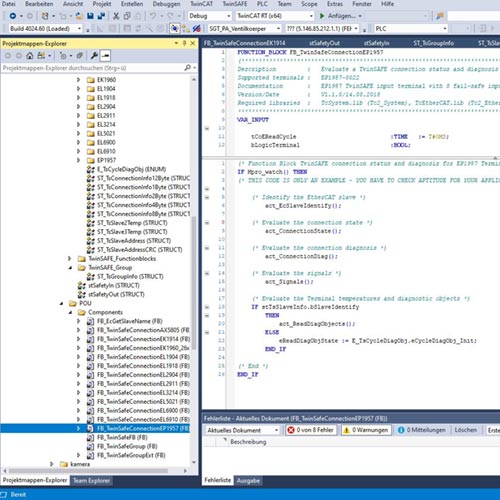
Task: Click the save (single disk) icon
Action: pyautogui.click(x=90, y=16)
